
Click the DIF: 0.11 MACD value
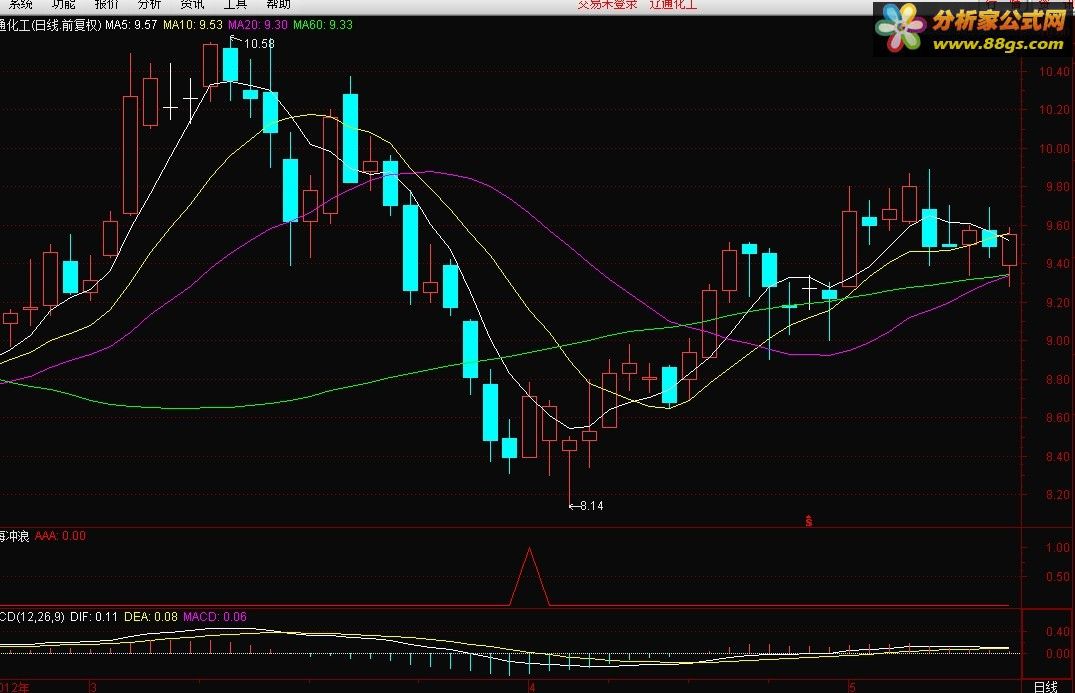(x=94, y=617)
